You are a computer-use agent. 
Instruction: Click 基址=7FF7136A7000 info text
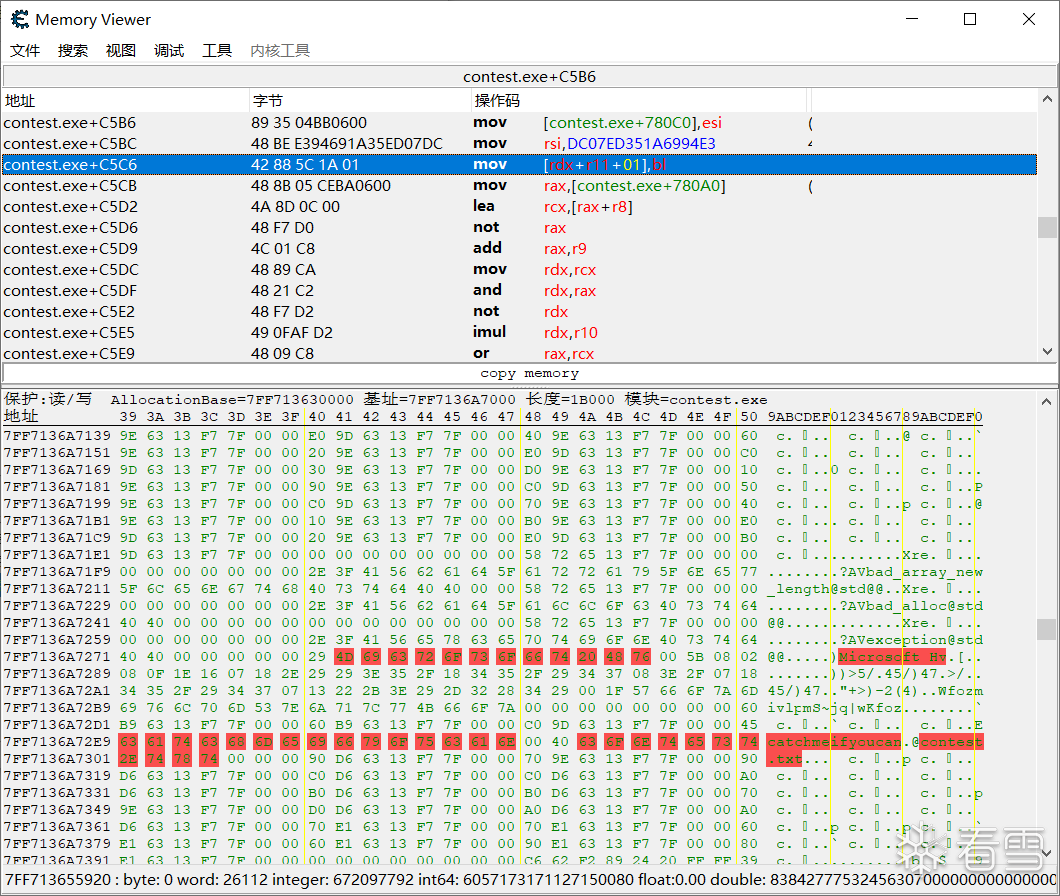click(439, 400)
